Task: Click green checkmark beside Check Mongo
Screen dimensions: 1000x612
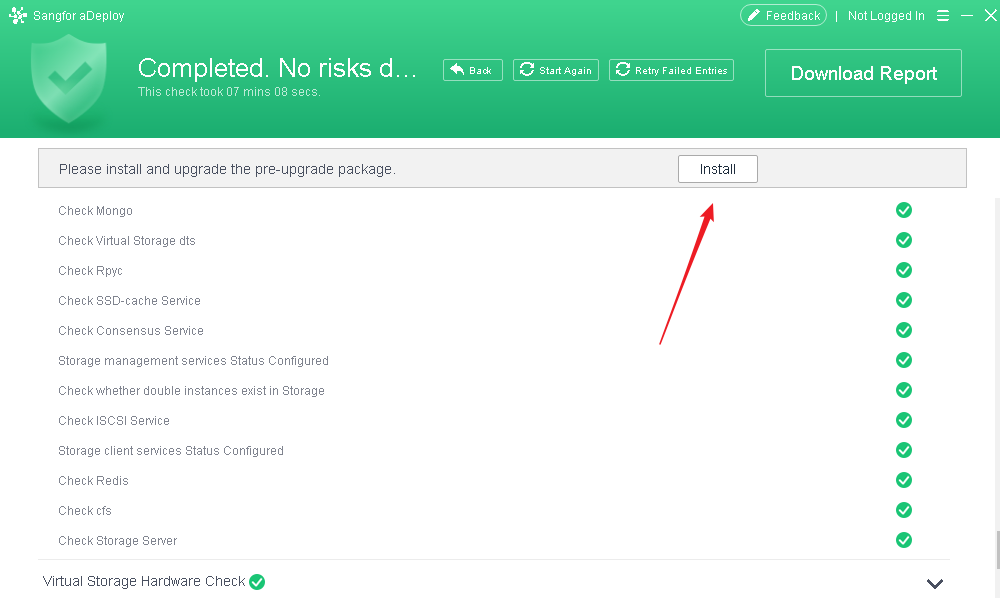Action: pyautogui.click(x=904, y=210)
